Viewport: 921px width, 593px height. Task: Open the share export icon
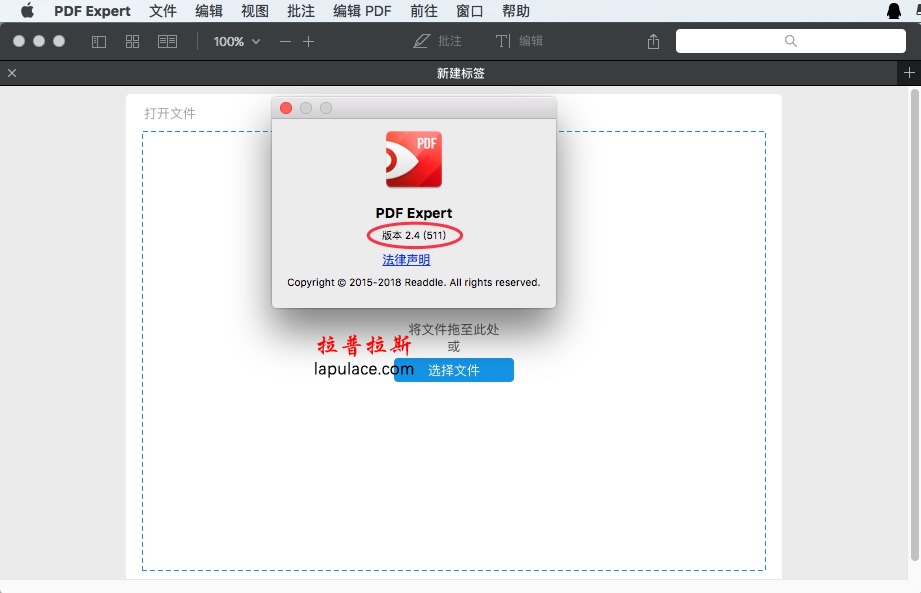click(653, 41)
